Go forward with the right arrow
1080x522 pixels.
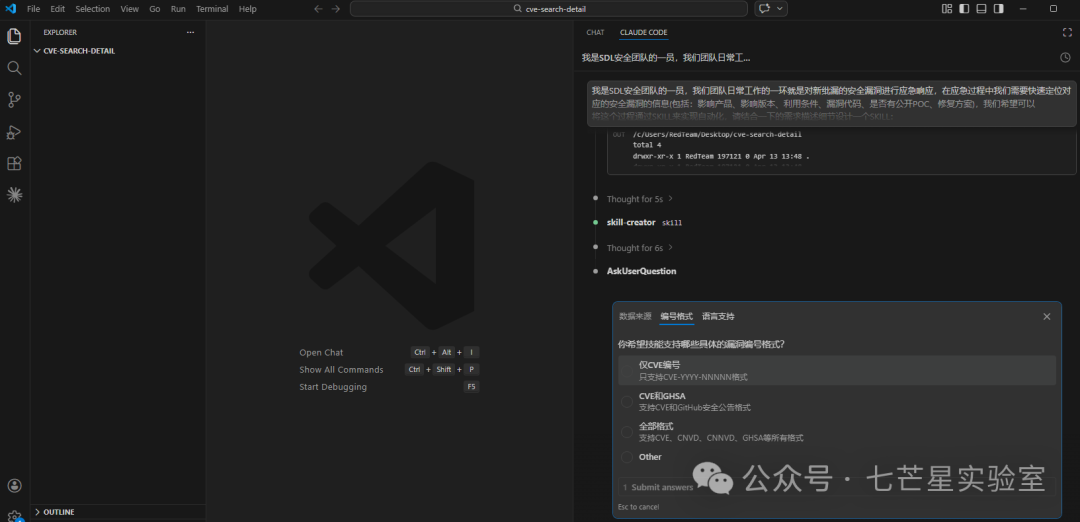pos(335,9)
